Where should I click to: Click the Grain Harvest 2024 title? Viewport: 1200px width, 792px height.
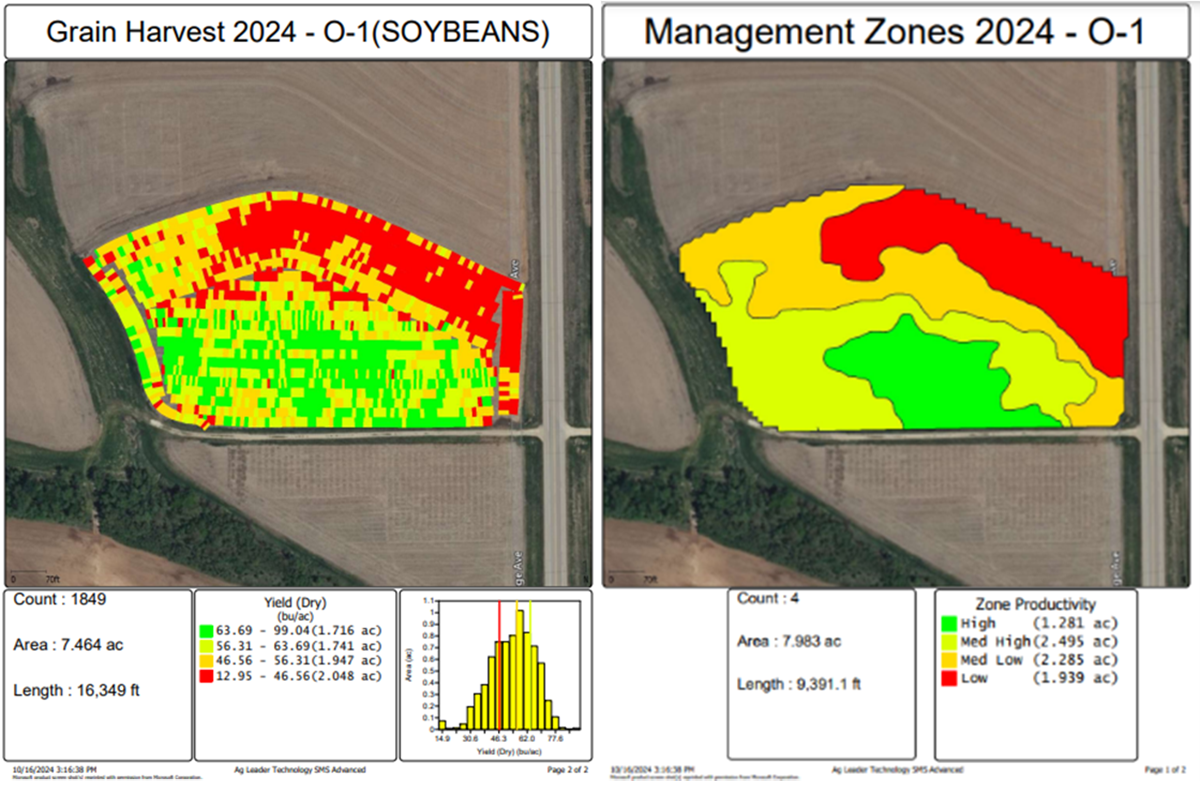point(298,31)
